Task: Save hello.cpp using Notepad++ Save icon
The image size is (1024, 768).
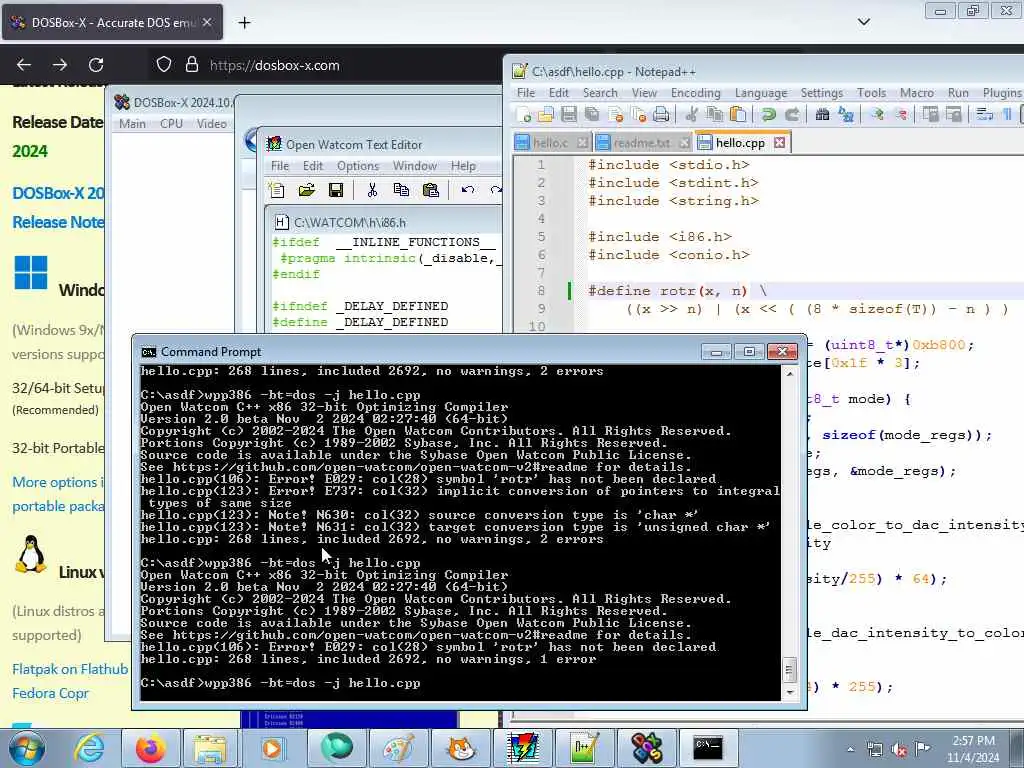Action: click(x=569, y=115)
